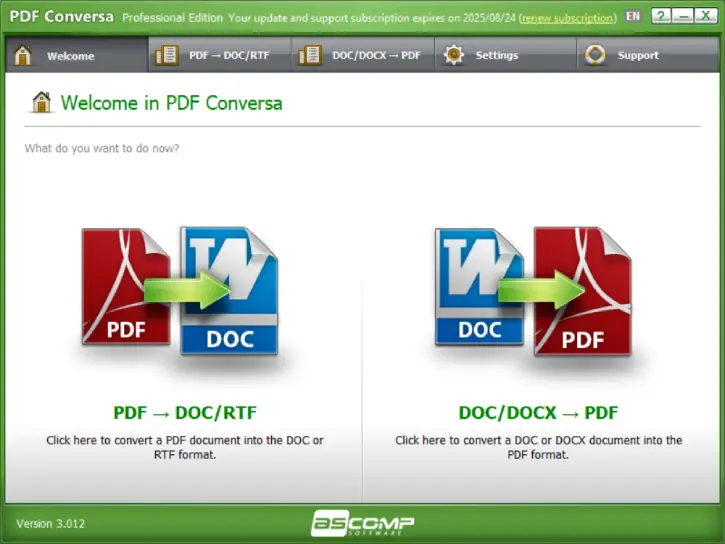Change language with the EN button
Image resolution: width=725 pixels, height=544 pixels.
point(633,17)
